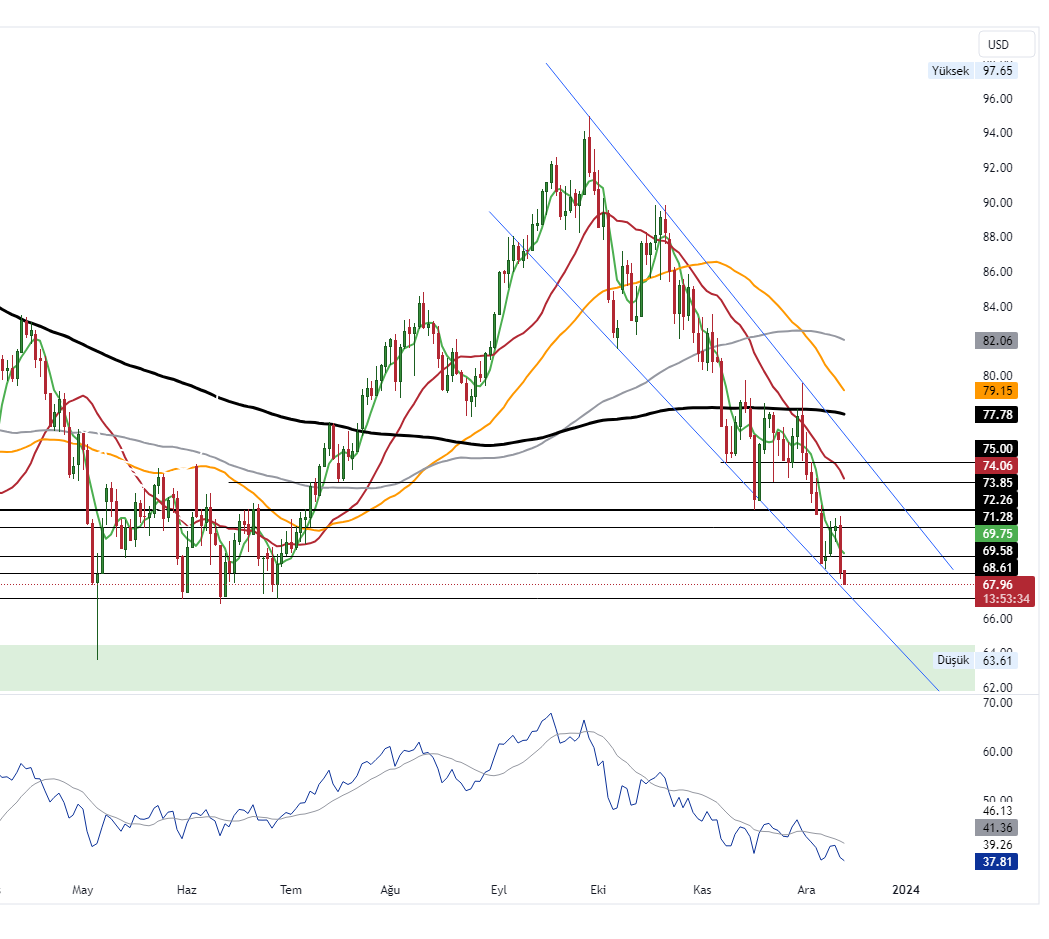Click the gray RSI average 41.36 label
The image size is (1049, 939).
pos(996,828)
